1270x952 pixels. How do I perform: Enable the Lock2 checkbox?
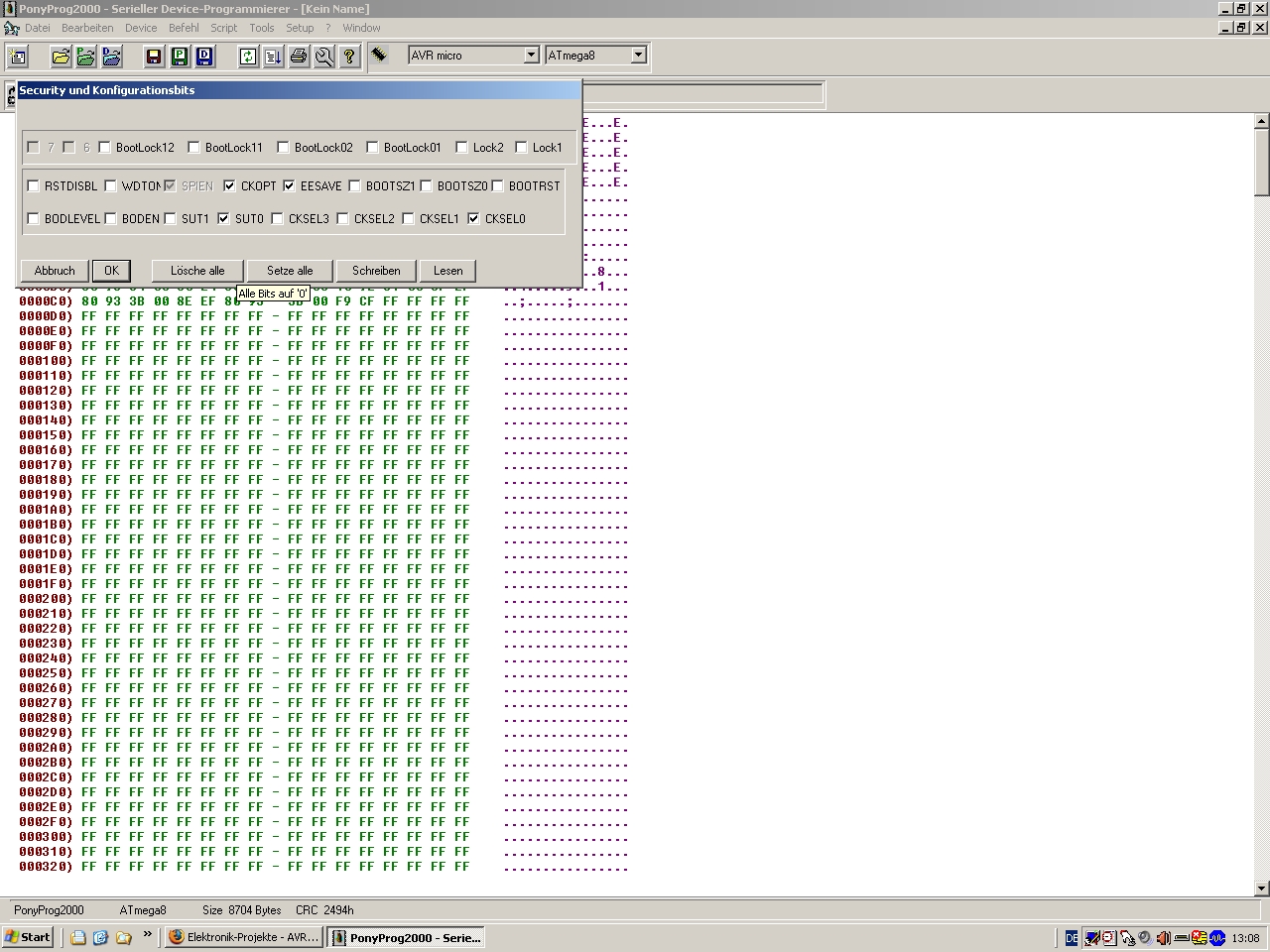point(461,148)
